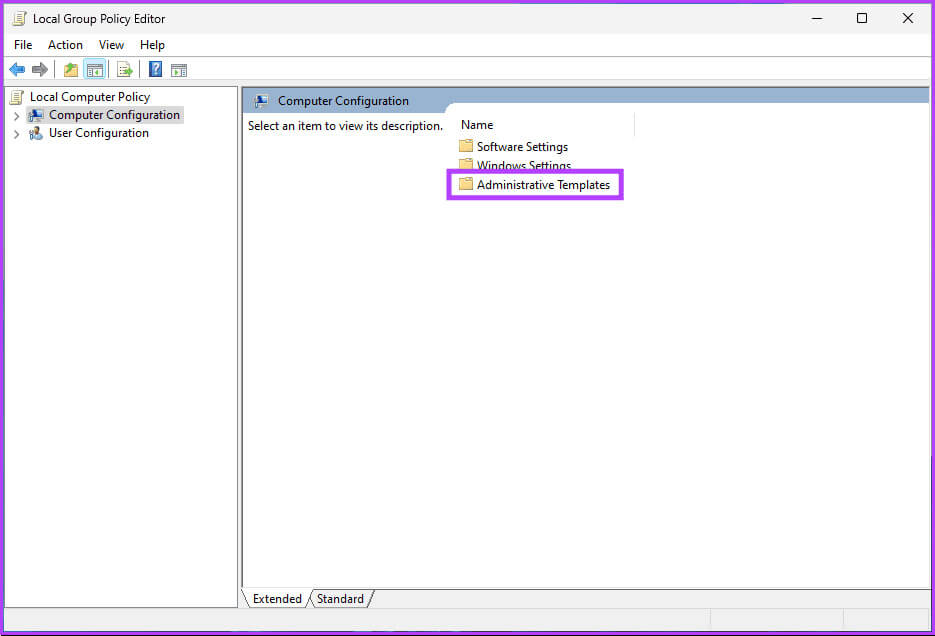Expand the User Configuration tree node
The image size is (935, 636).
point(17,134)
